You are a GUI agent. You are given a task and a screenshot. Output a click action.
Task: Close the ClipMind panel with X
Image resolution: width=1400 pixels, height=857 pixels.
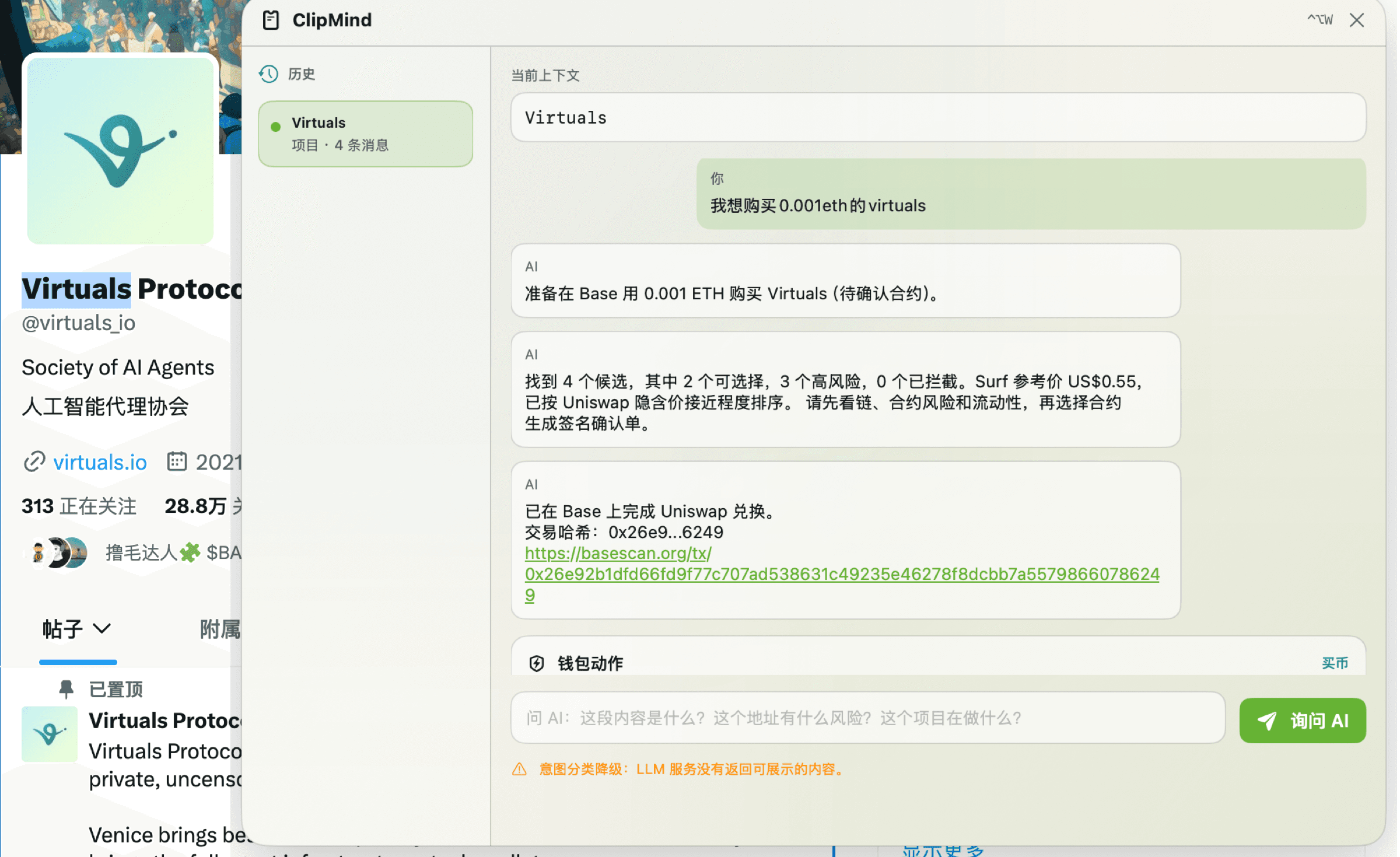point(1357,20)
